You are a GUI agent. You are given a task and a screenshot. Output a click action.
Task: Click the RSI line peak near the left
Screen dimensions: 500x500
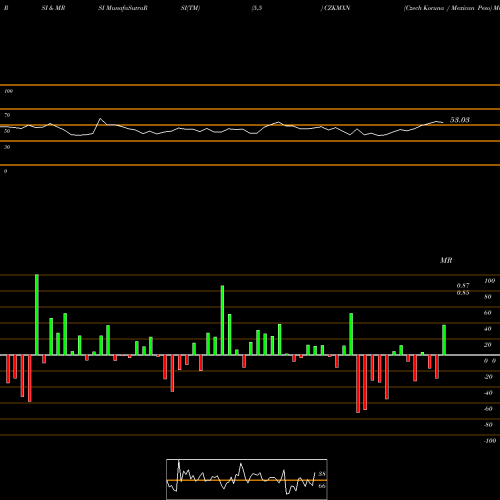tap(100, 119)
